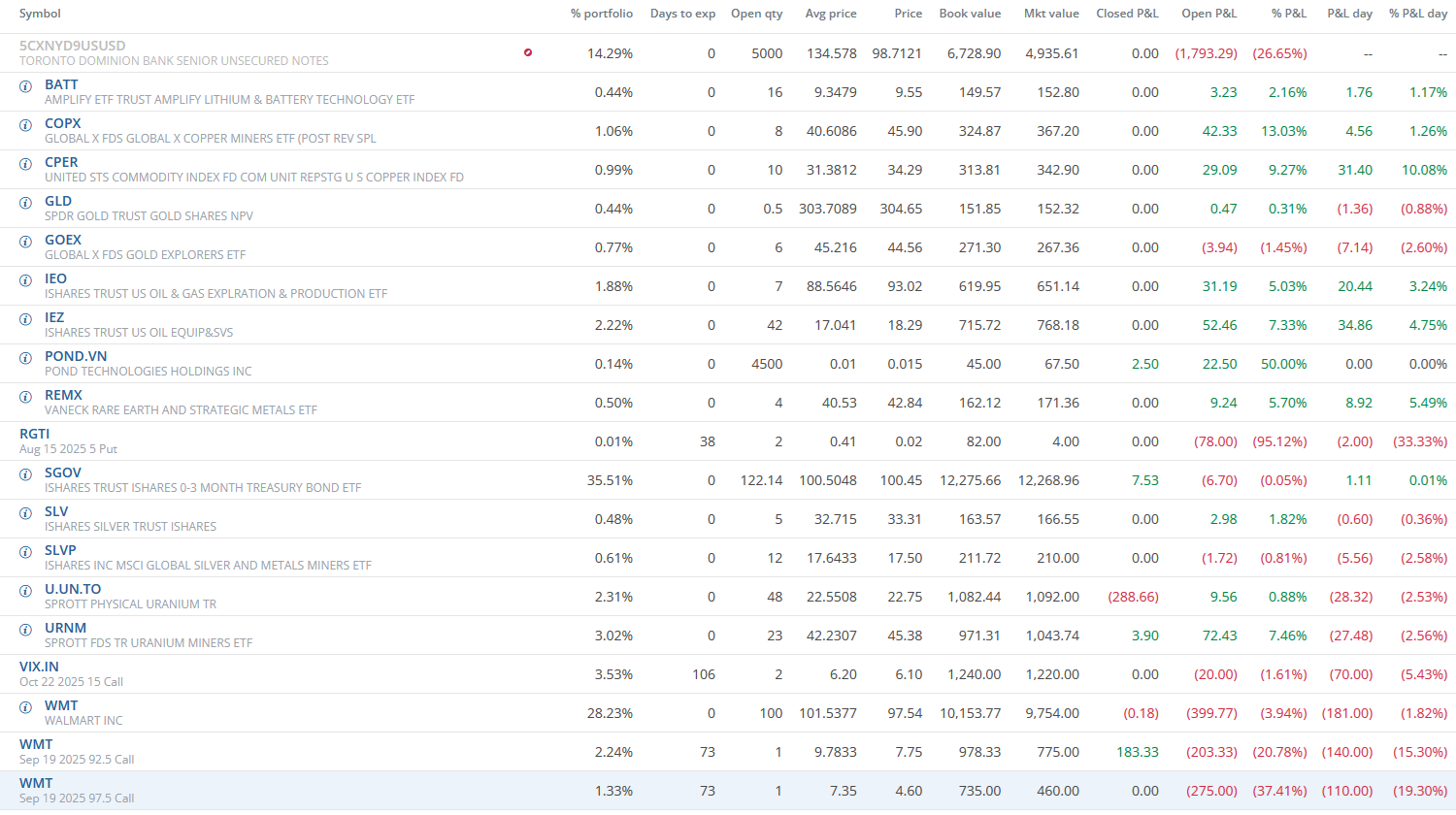
Task: Click the Avg price column header
Action: click(831, 14)
